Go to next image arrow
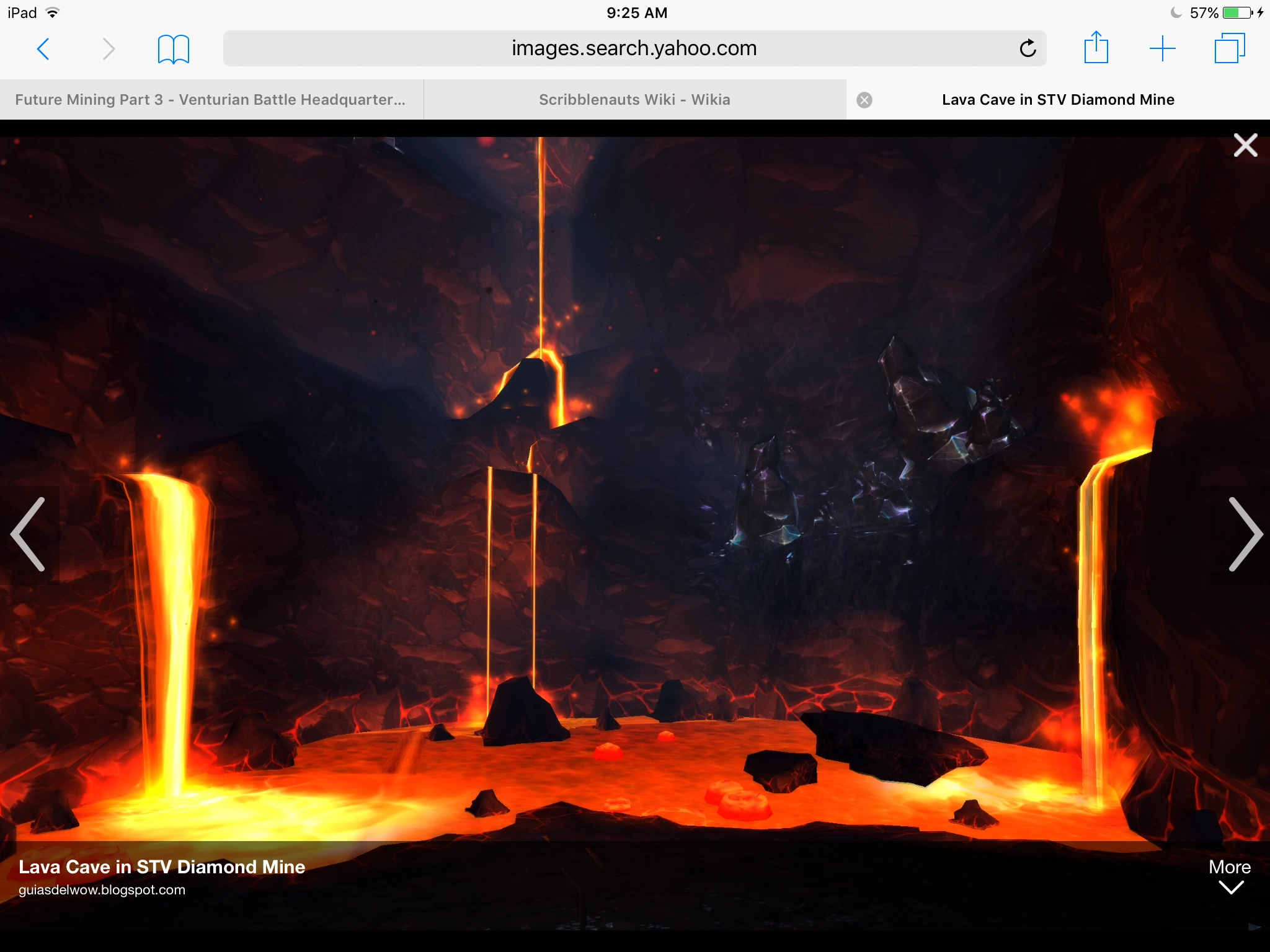This screenshot has height=952, width=1270. tap(1245, 534)
